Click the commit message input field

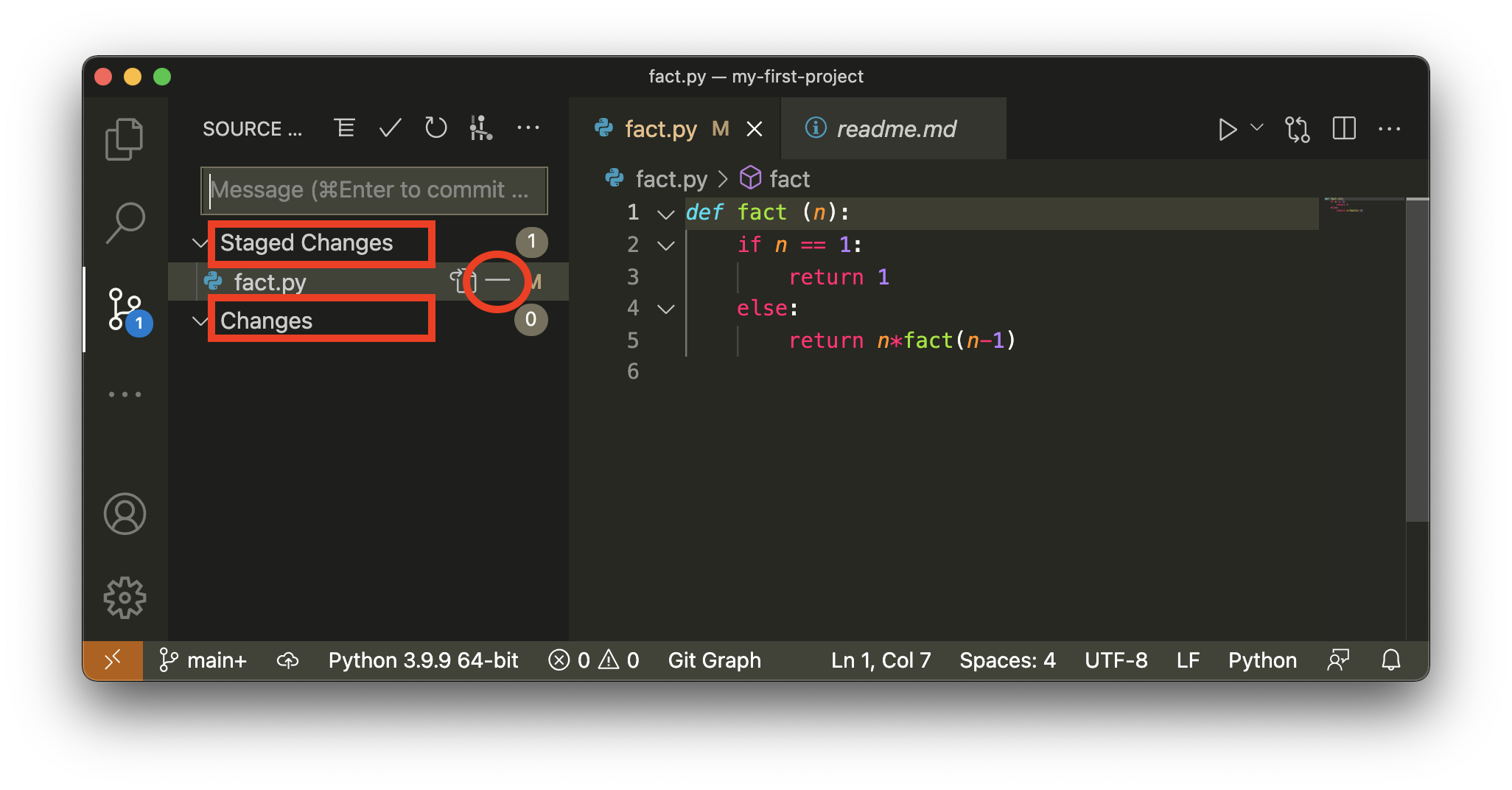(x=374, y=190)
